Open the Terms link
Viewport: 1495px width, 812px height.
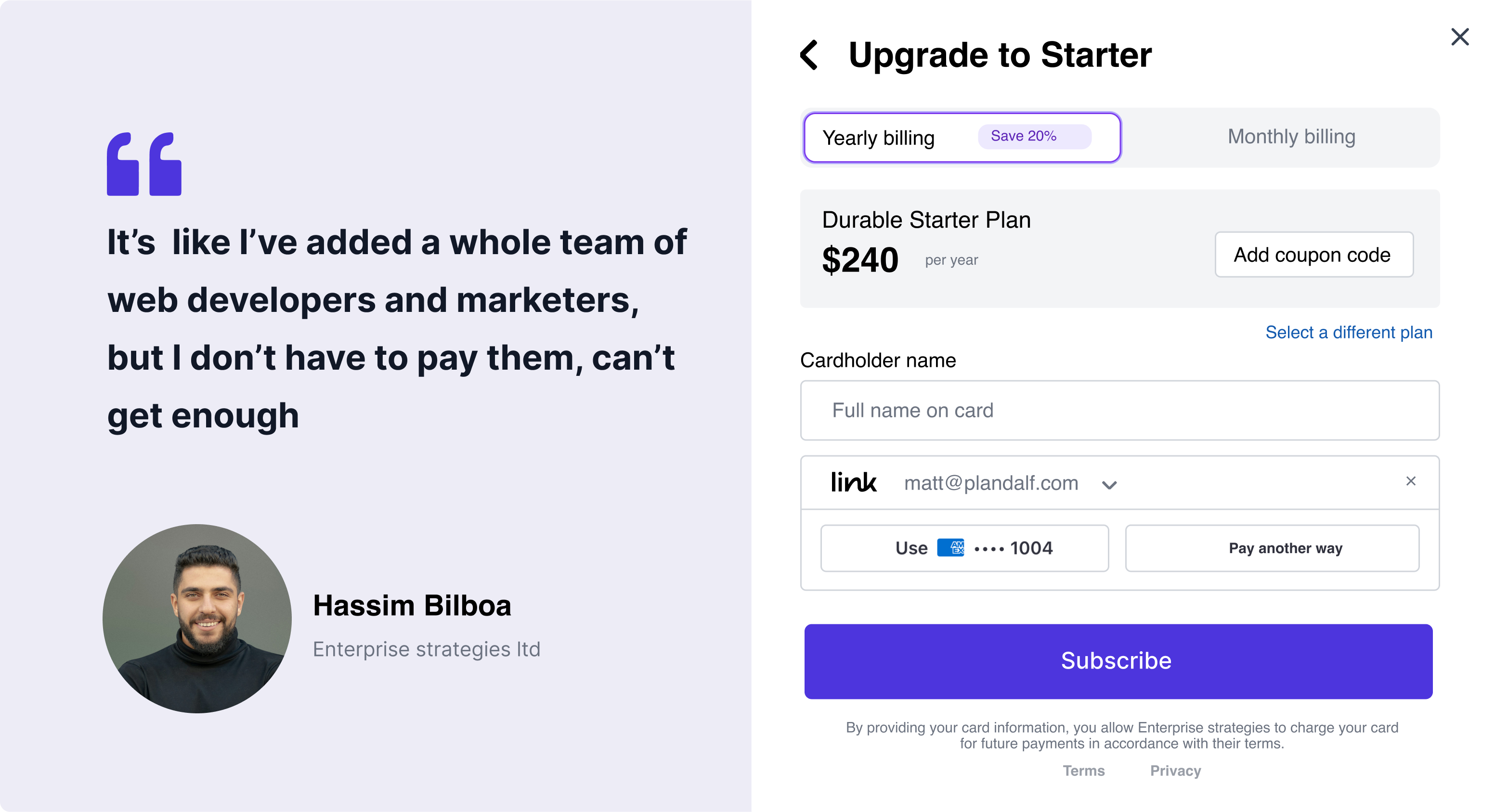click(x=1083, y=771)
